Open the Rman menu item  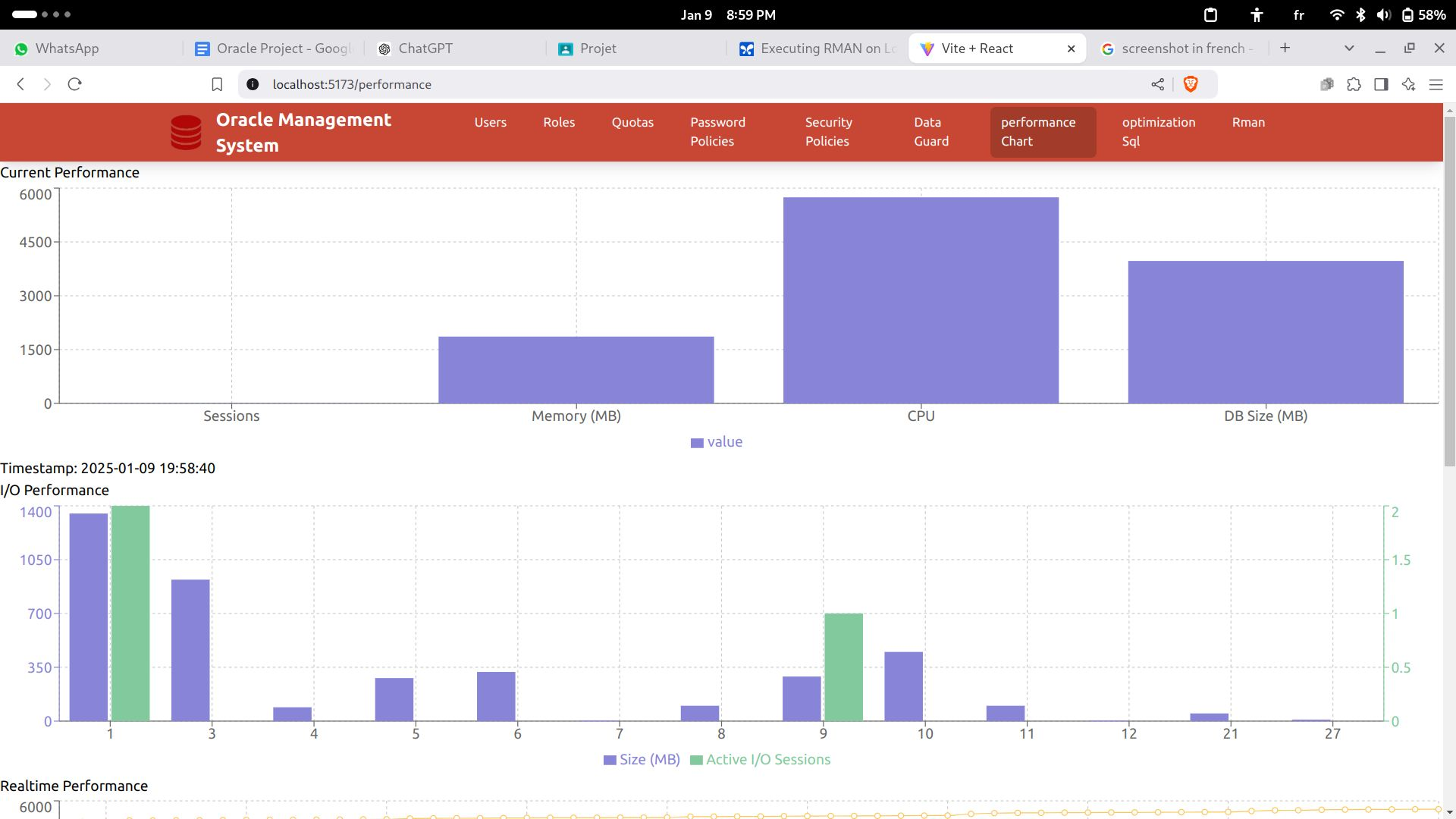click(x=1247, y=122)
